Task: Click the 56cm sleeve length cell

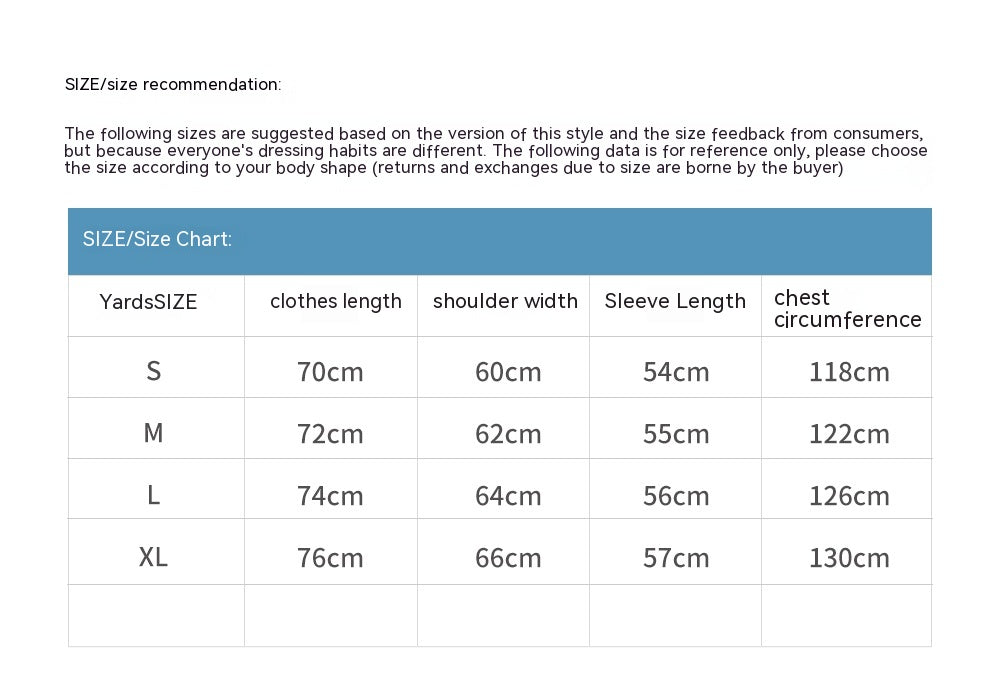Action: [676, 496]
